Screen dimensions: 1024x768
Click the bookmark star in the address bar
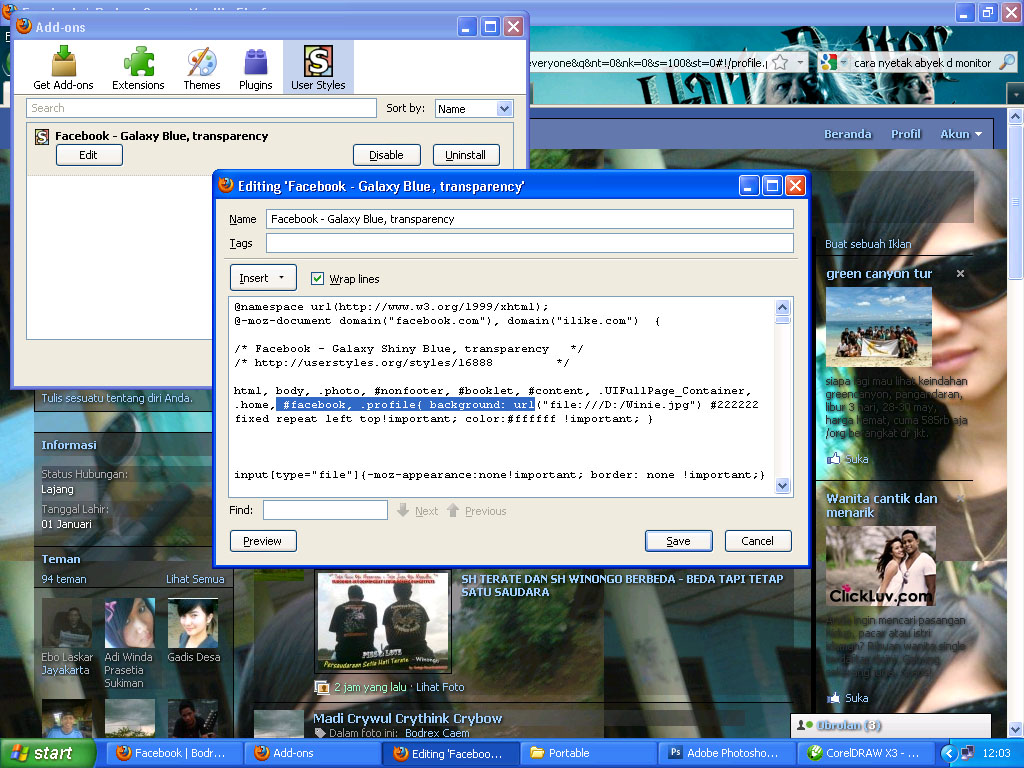pyautogui.click(x=780, y=63)
